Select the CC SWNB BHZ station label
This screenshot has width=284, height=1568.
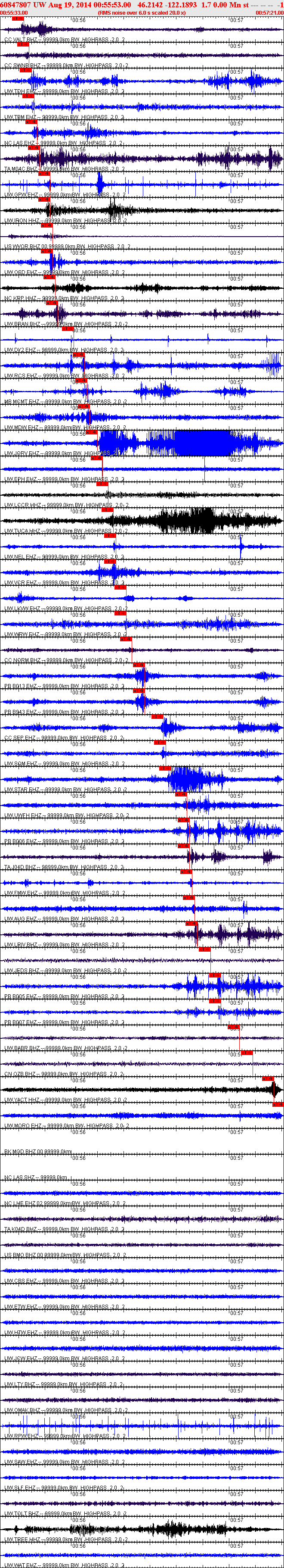(x=66, y=65)
